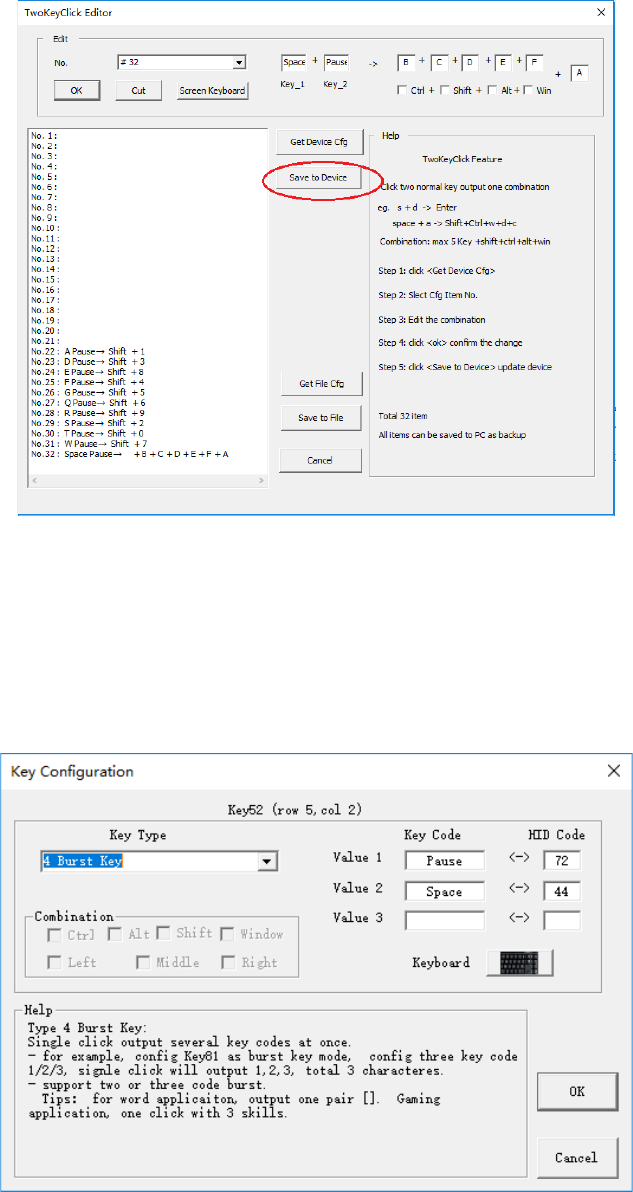Viewport: 633px width, 1192px height.
Task: Select output key field C
Action: (440, 62)
